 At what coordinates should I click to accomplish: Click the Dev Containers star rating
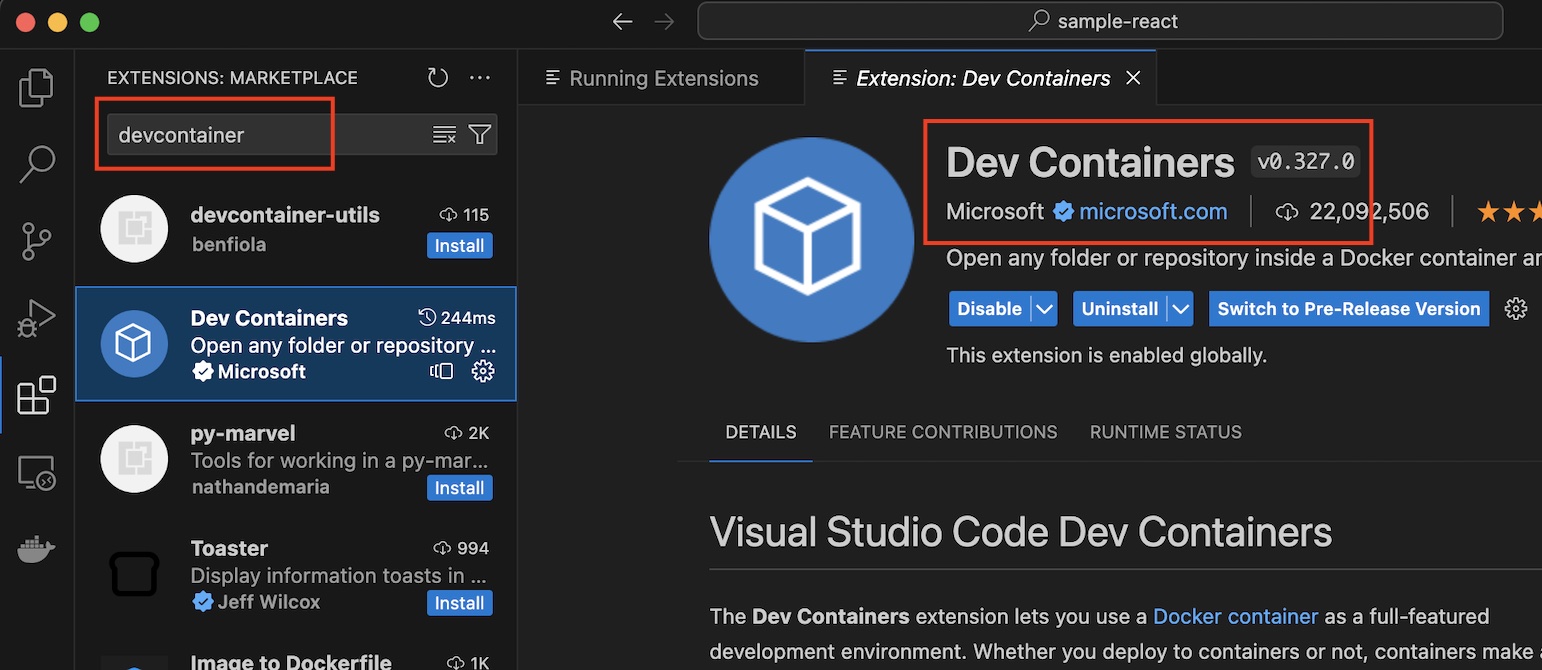pyautogui.click(x=1509, y=212)
